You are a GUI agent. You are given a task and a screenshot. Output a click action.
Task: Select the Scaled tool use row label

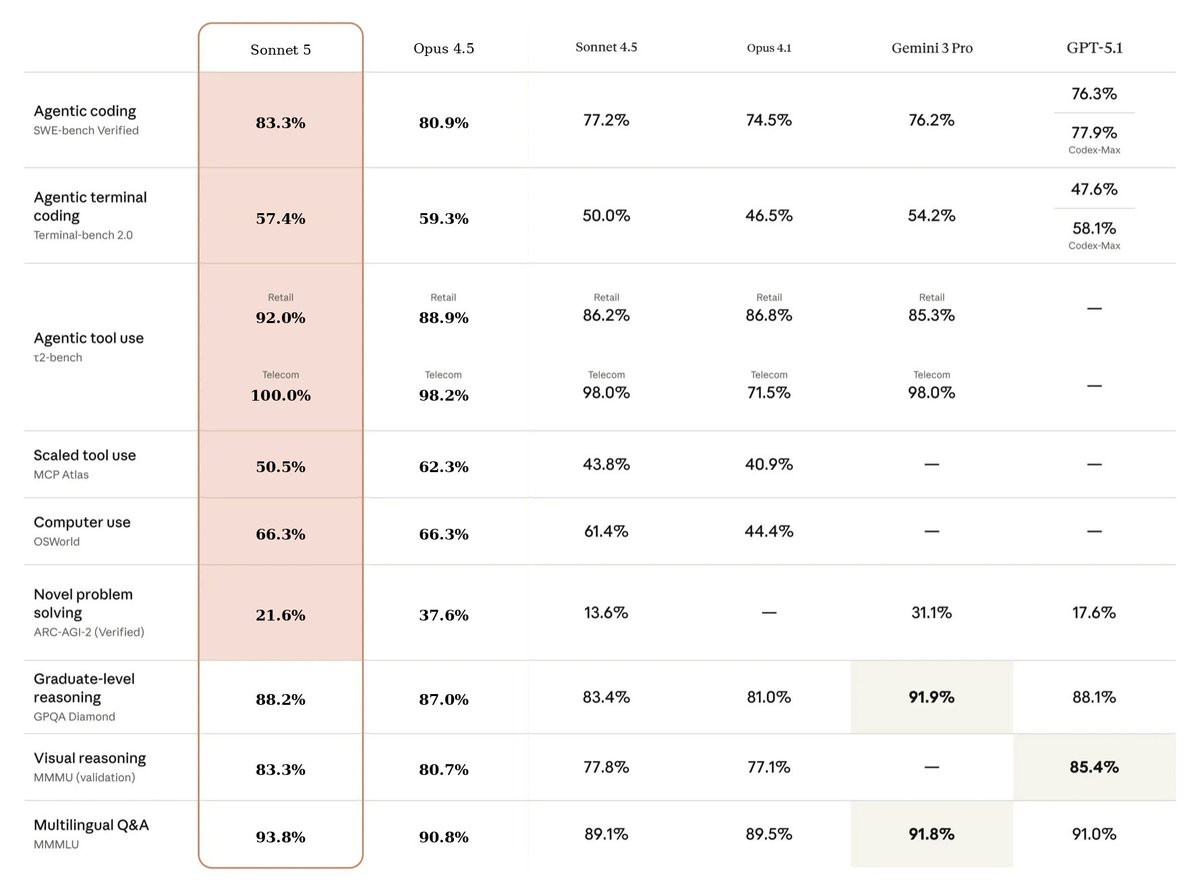pos(85,455)
